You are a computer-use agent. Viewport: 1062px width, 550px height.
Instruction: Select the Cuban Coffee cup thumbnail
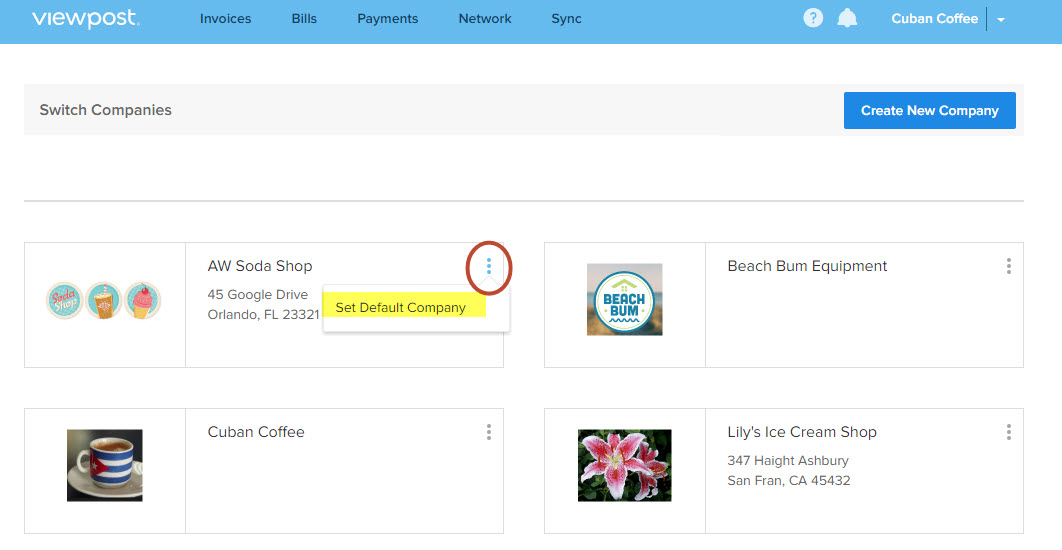[x=104, y=465]
